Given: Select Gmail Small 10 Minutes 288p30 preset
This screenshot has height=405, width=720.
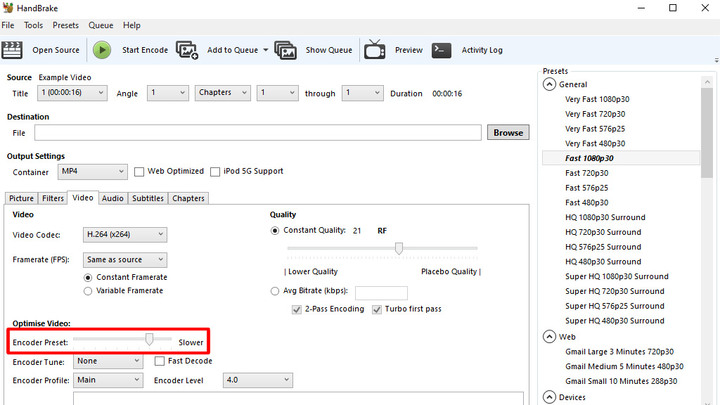Looking at the screenshot, I should coord(621,381).
